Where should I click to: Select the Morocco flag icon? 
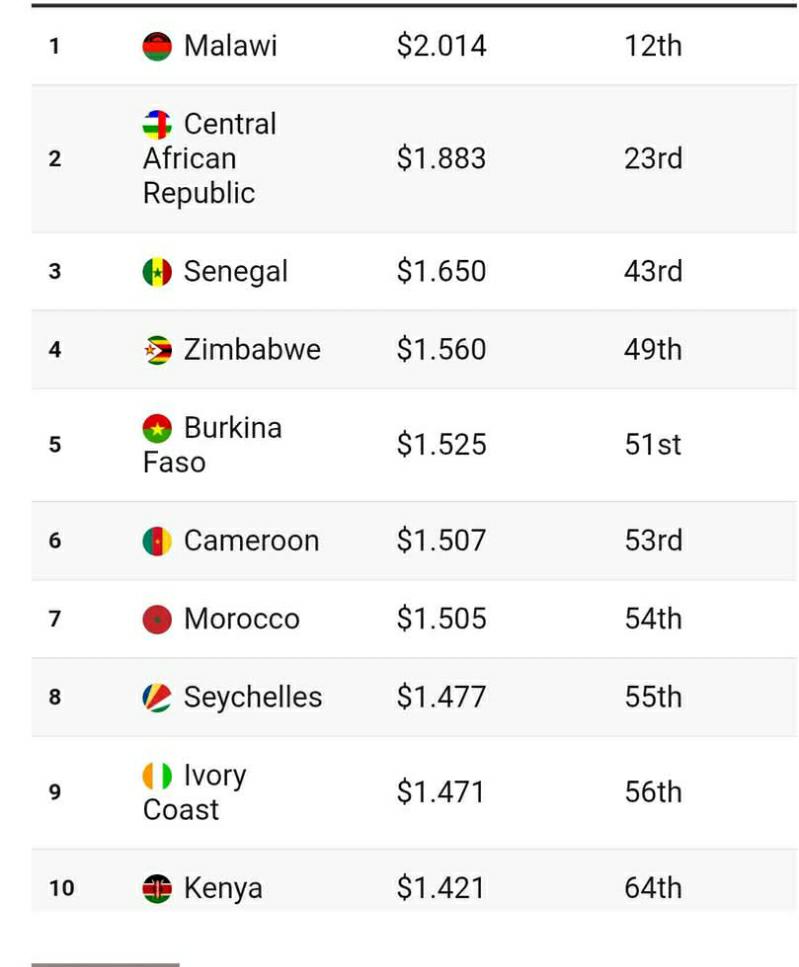157,619
